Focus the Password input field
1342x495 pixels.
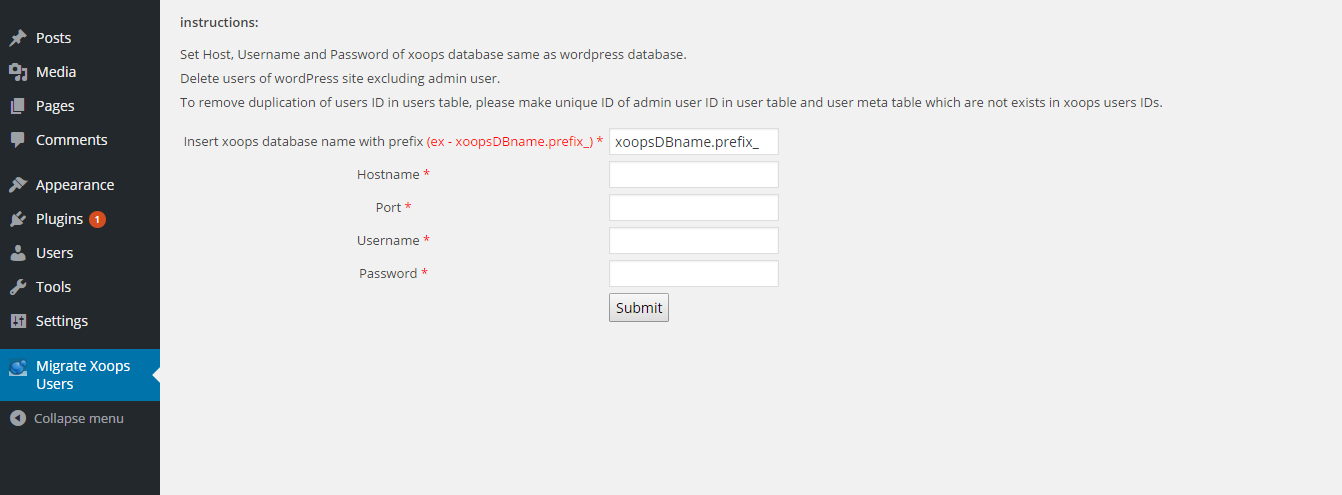694,274
